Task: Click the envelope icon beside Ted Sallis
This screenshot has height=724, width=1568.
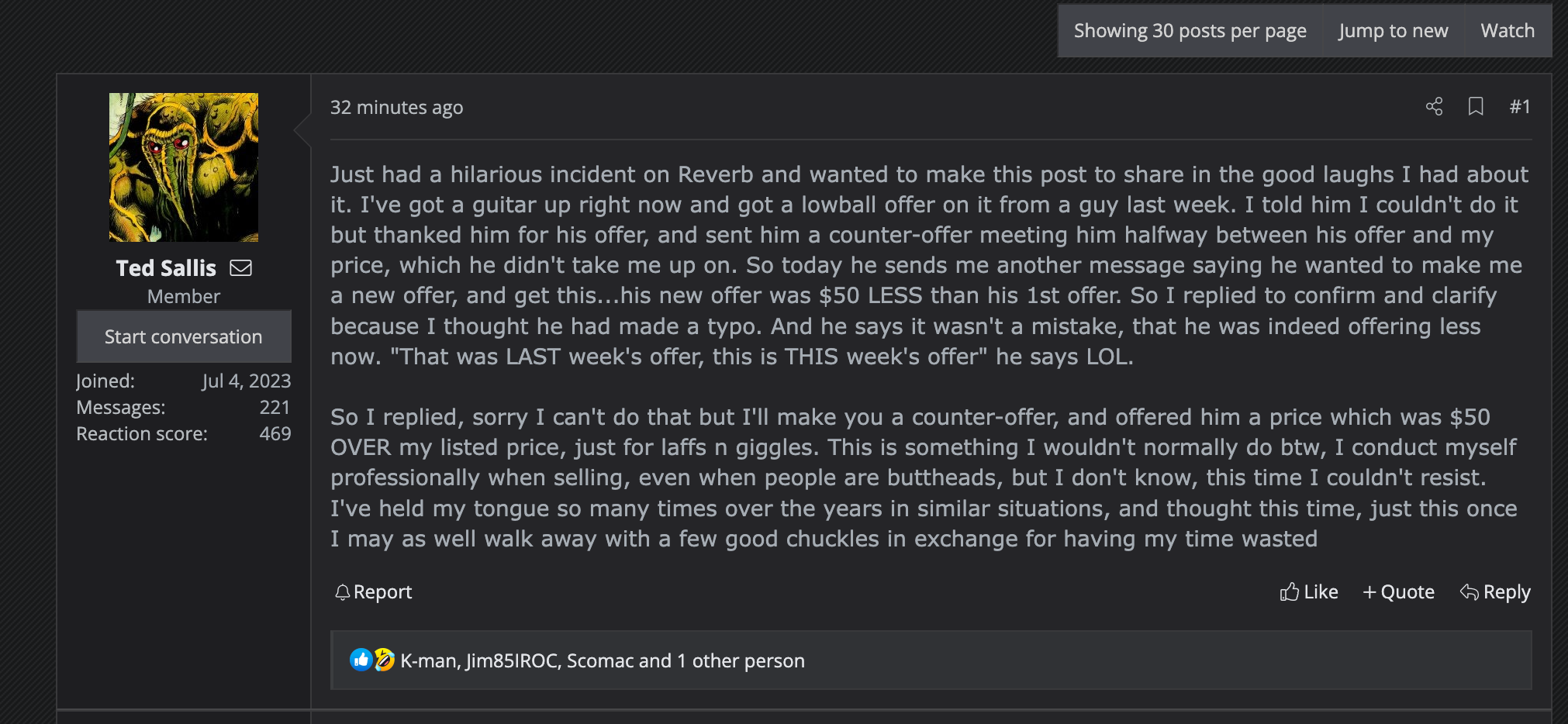Action: click(x=241, y=268)
